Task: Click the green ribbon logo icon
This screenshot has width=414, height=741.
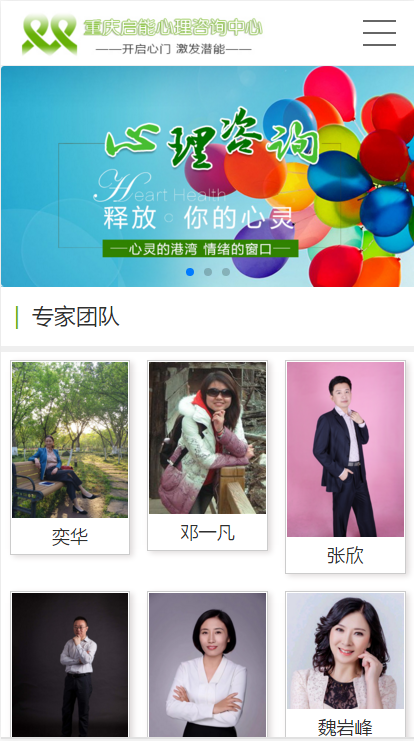Action: (50, 34)
